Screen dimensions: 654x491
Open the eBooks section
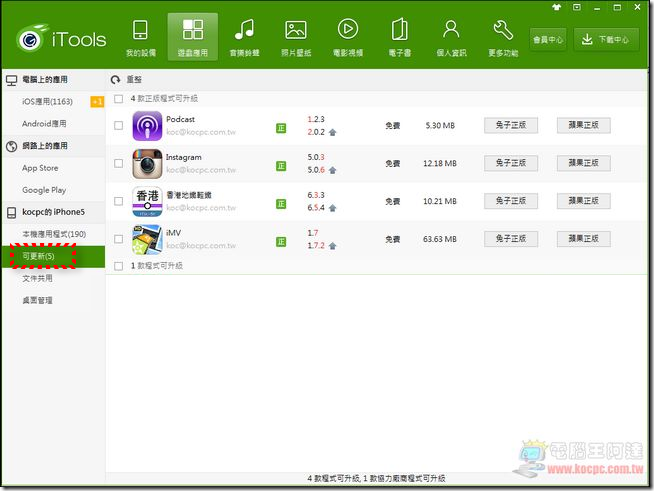400,37
